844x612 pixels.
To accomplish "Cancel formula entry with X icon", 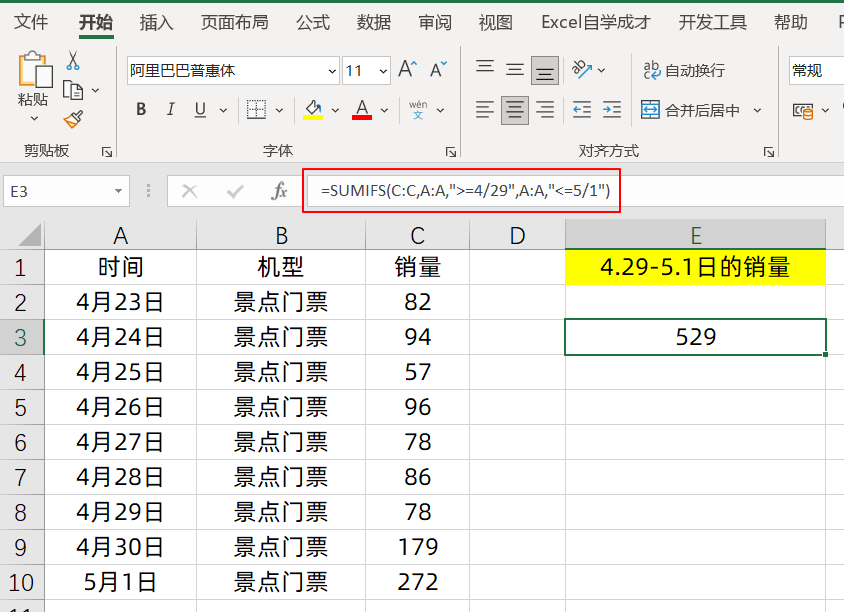I will [x=189, y=191].
